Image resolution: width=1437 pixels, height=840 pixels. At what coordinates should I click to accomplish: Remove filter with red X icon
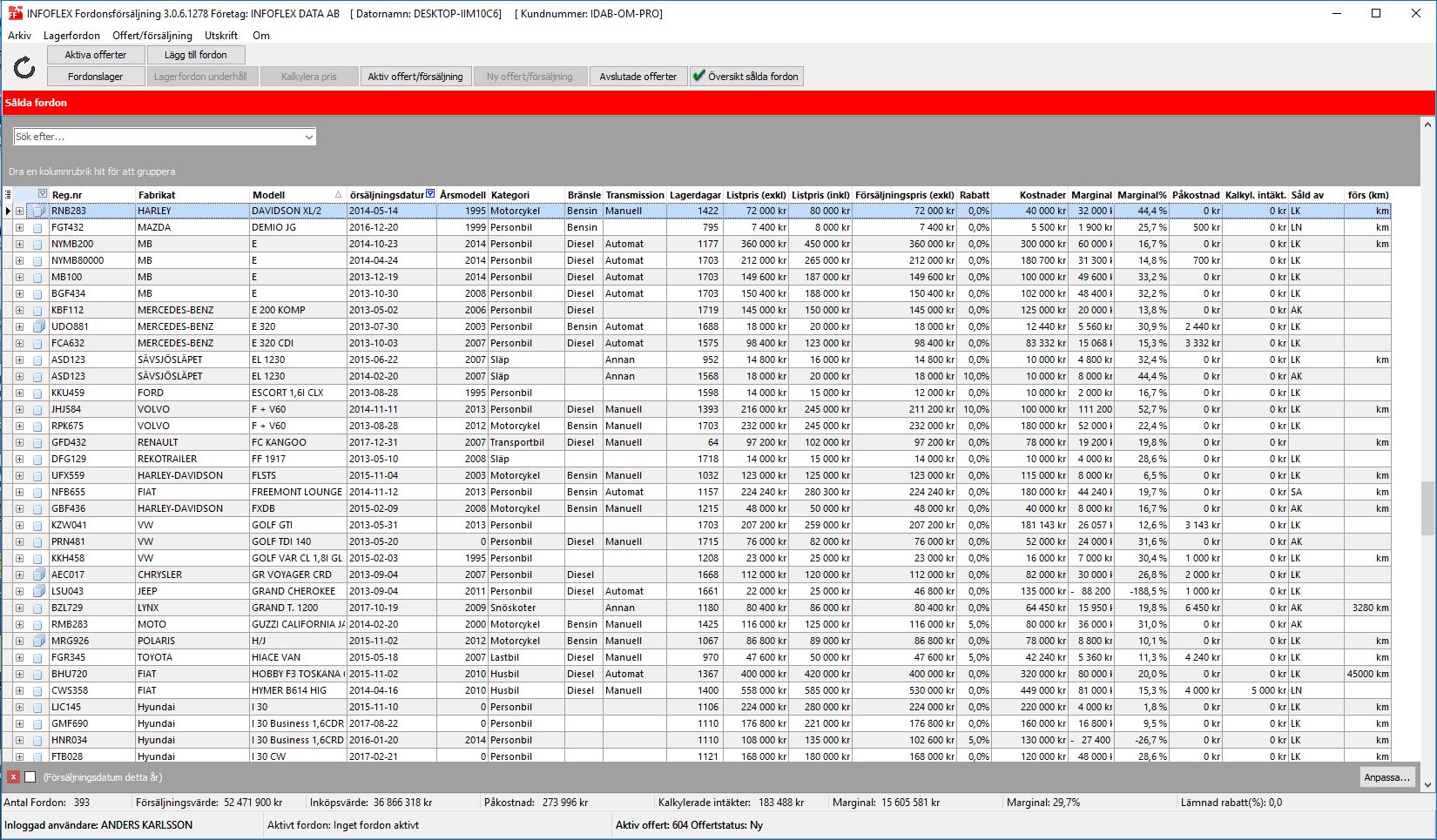tap(13, 777)
